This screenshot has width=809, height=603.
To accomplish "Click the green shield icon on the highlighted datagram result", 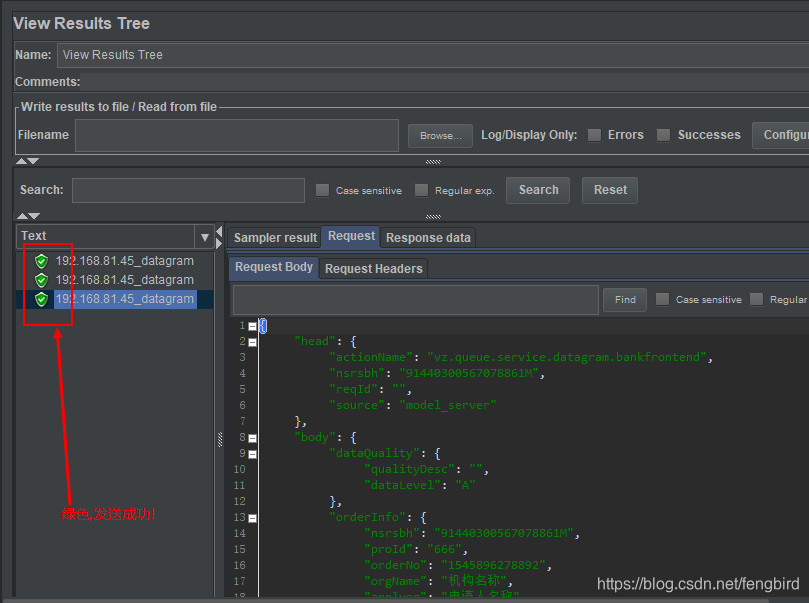I will (x=41, y=299).
